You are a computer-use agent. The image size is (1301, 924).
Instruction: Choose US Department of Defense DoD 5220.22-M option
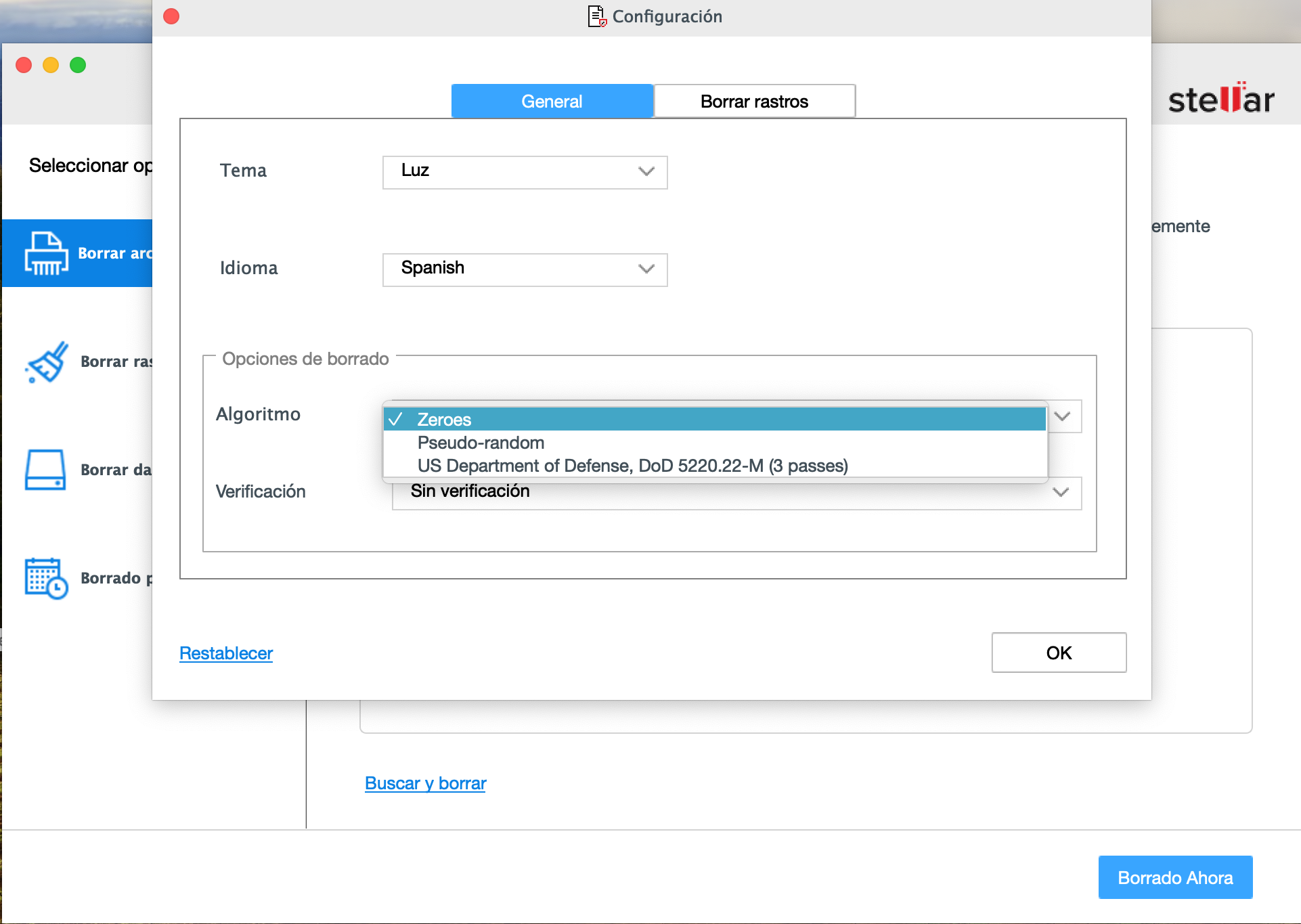pyautogui.click(x=715, y=466)
